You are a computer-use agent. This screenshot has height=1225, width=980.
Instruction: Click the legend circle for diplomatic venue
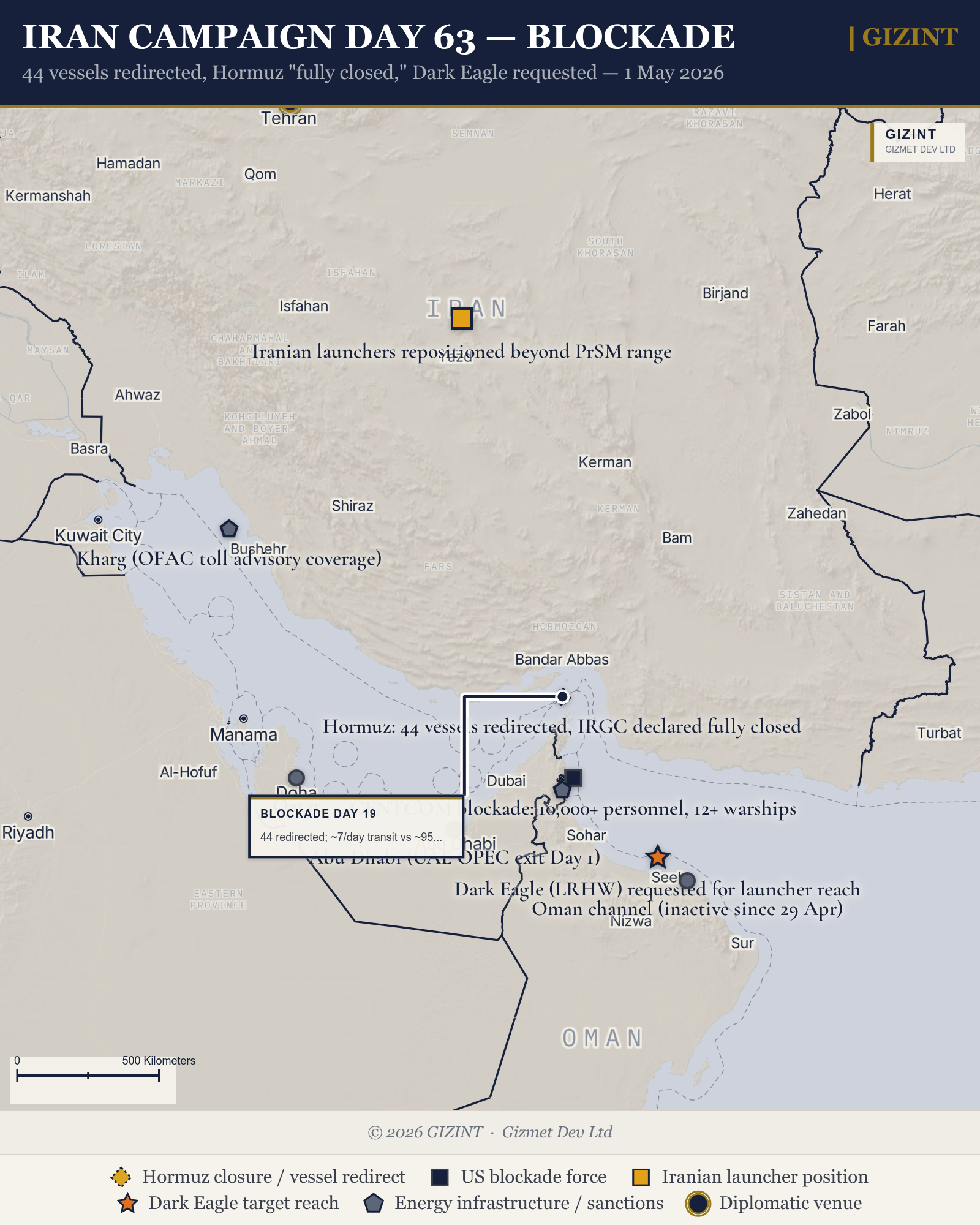[x=698, y=1203]
